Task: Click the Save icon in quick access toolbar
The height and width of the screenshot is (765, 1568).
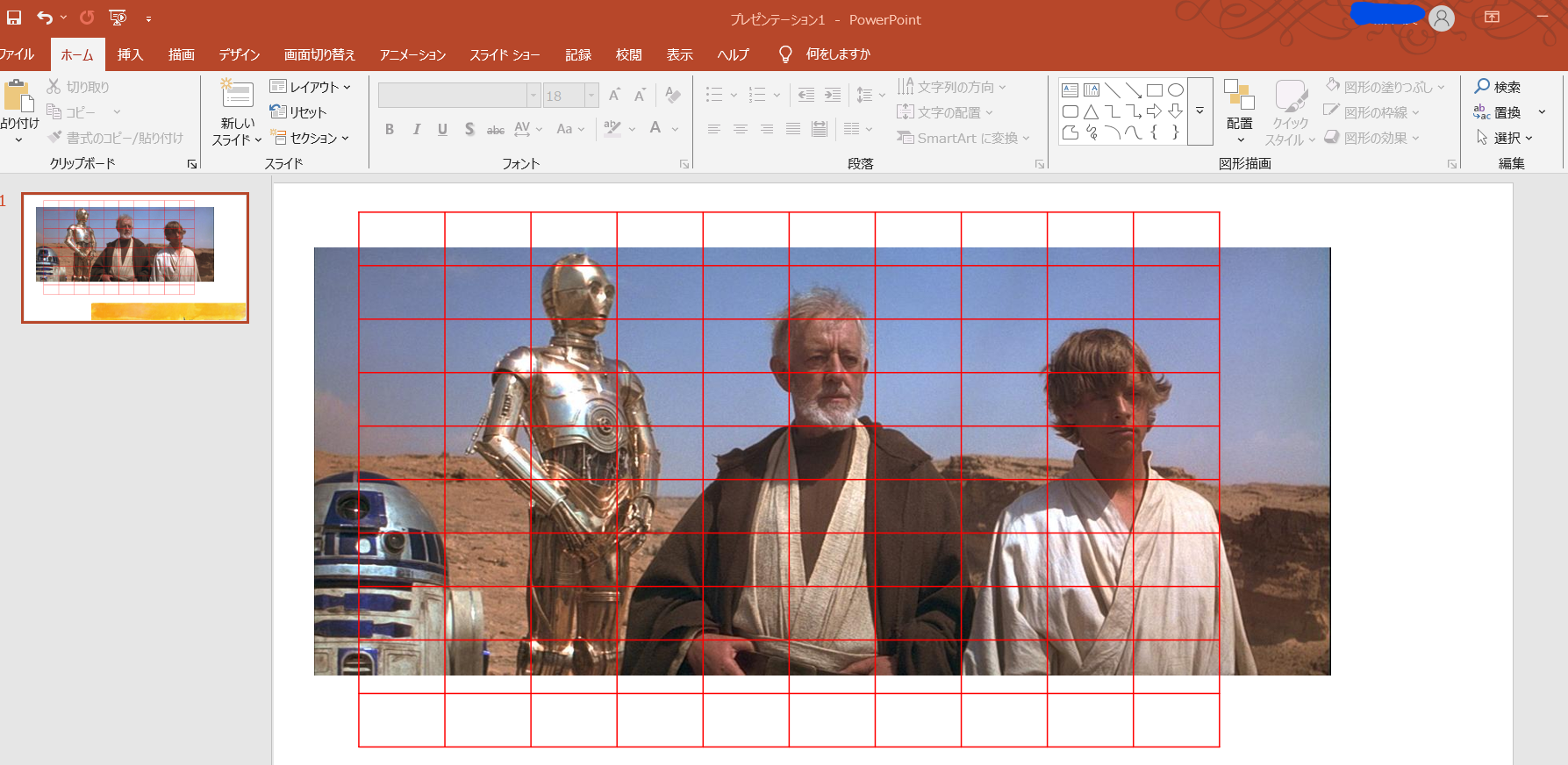Action: click(14, 18)
